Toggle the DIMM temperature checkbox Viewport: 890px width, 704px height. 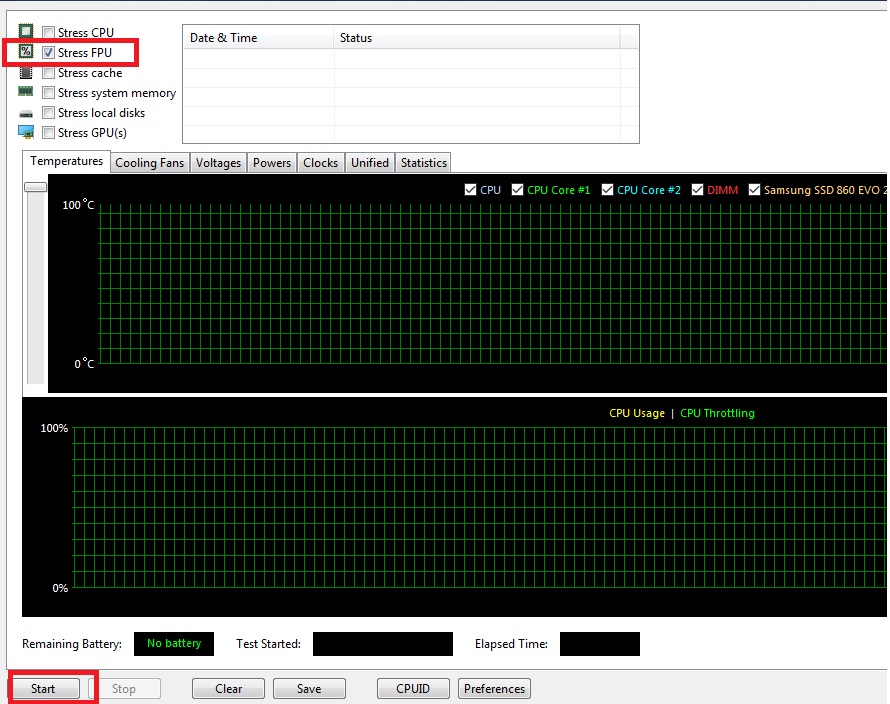(697, 190)
